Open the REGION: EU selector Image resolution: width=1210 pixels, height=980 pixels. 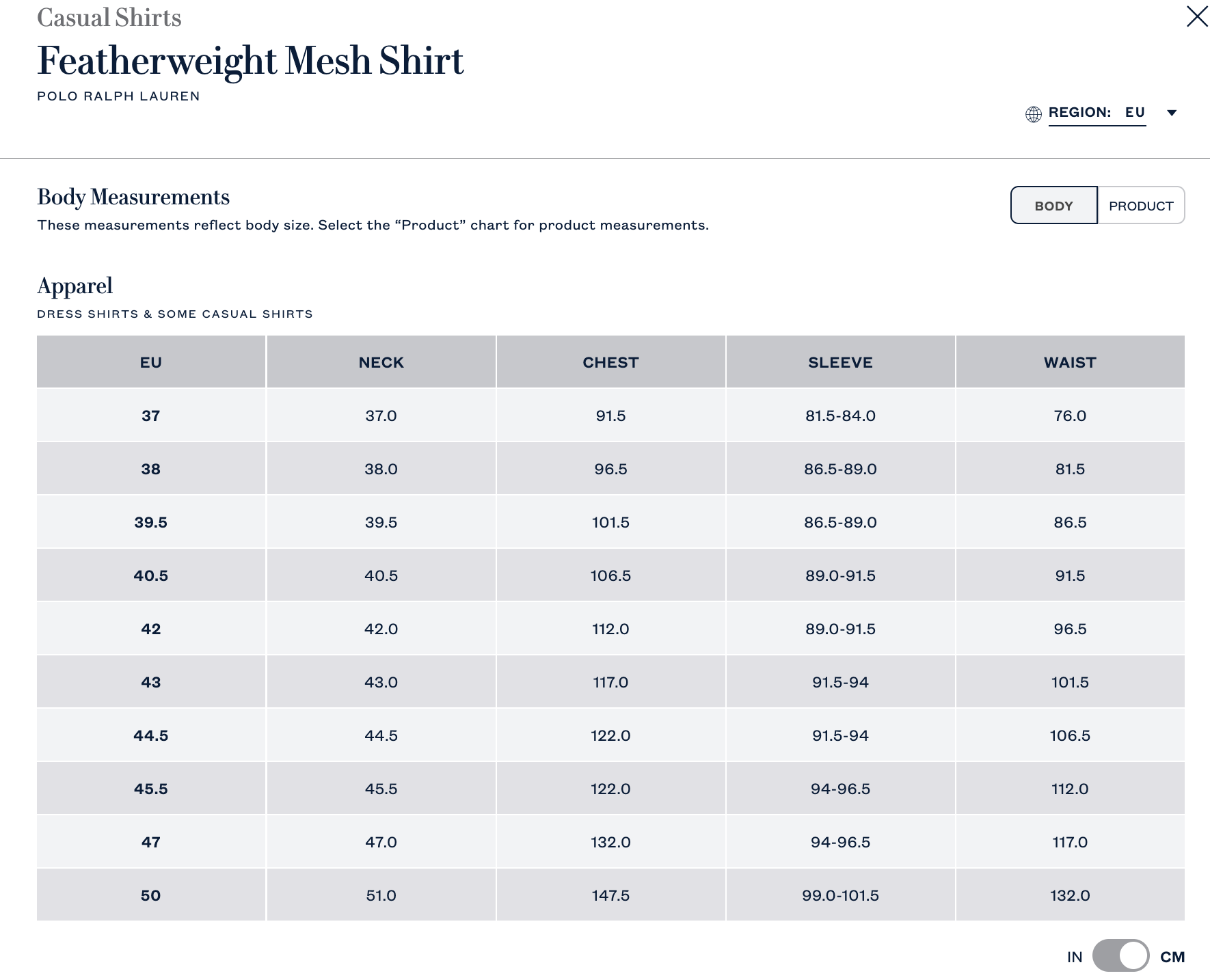[x=1097, y=113]
